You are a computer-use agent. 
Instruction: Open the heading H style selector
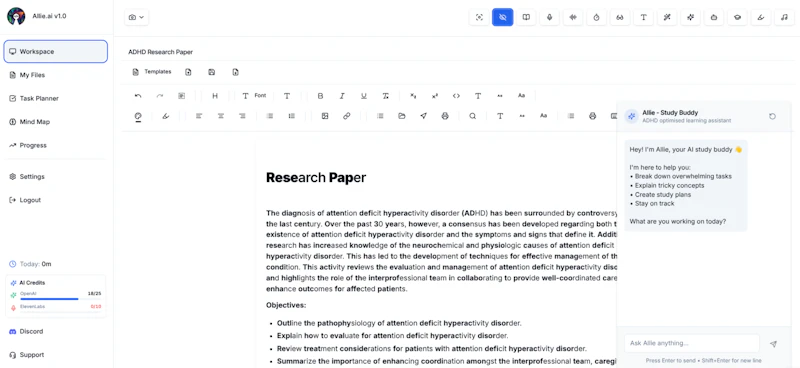(x=215, y=95)
